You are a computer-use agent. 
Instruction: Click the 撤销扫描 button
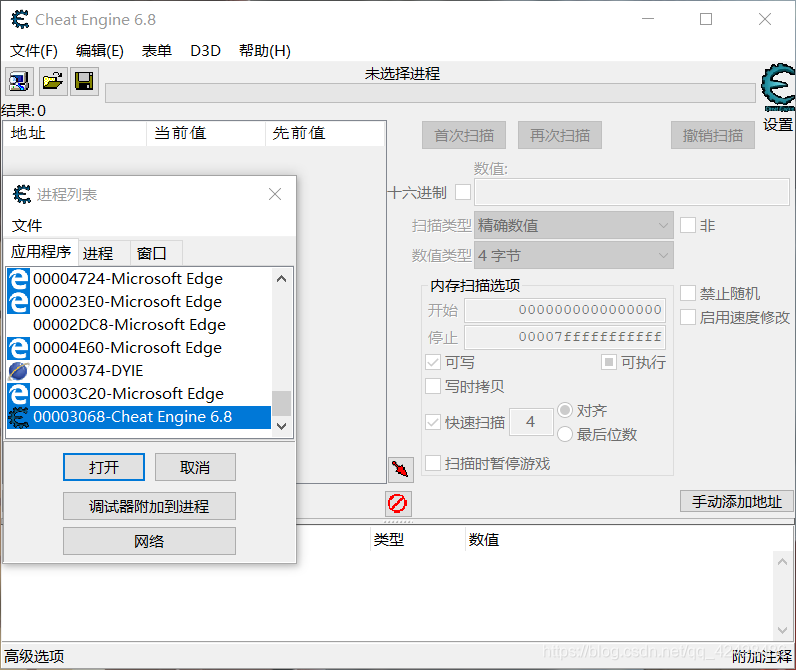(x=713, y=135)
